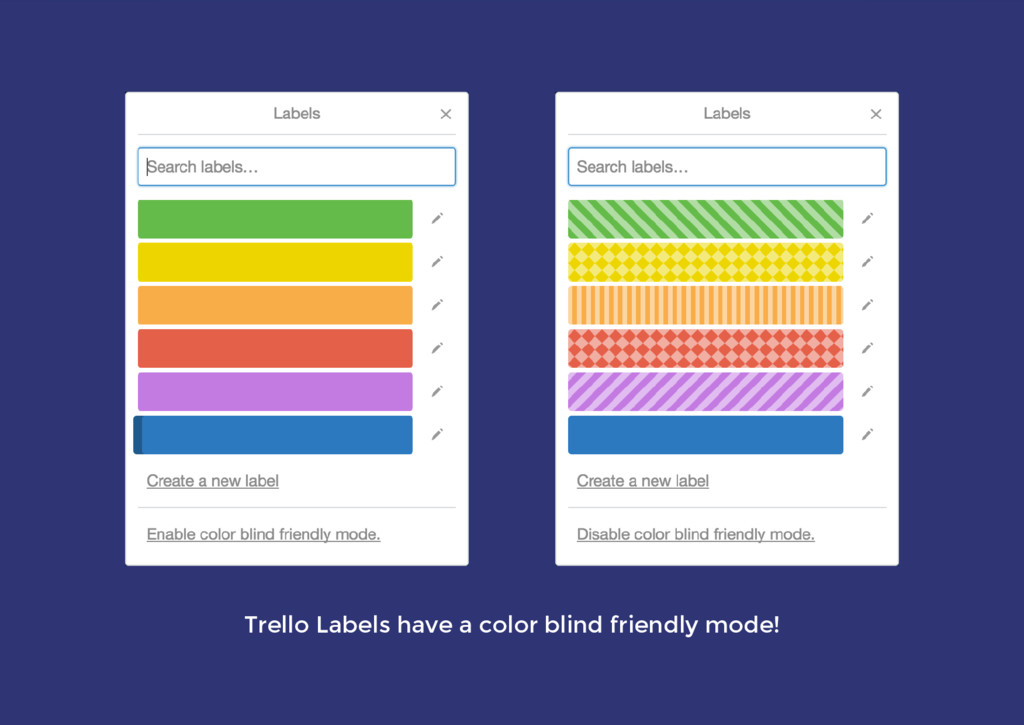Select the solid green label bar
Viewport: 1024px width, 725px height.
(275, 219)
